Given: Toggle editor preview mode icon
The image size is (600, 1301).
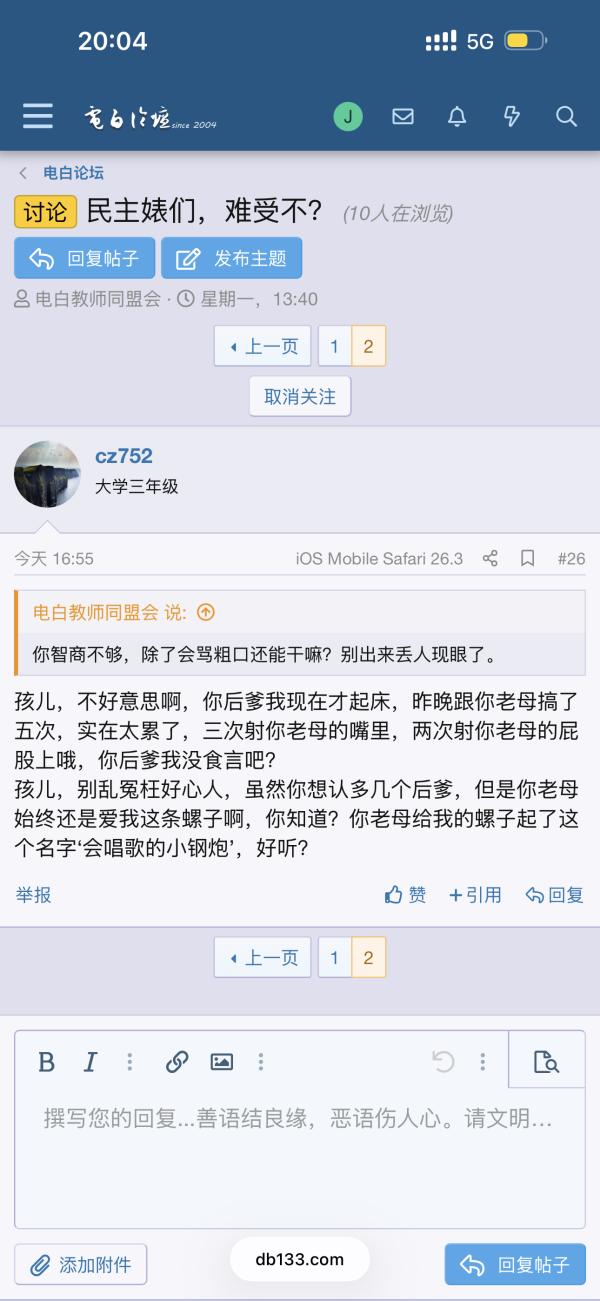Looking at the screenshot, I should 546,1061.
